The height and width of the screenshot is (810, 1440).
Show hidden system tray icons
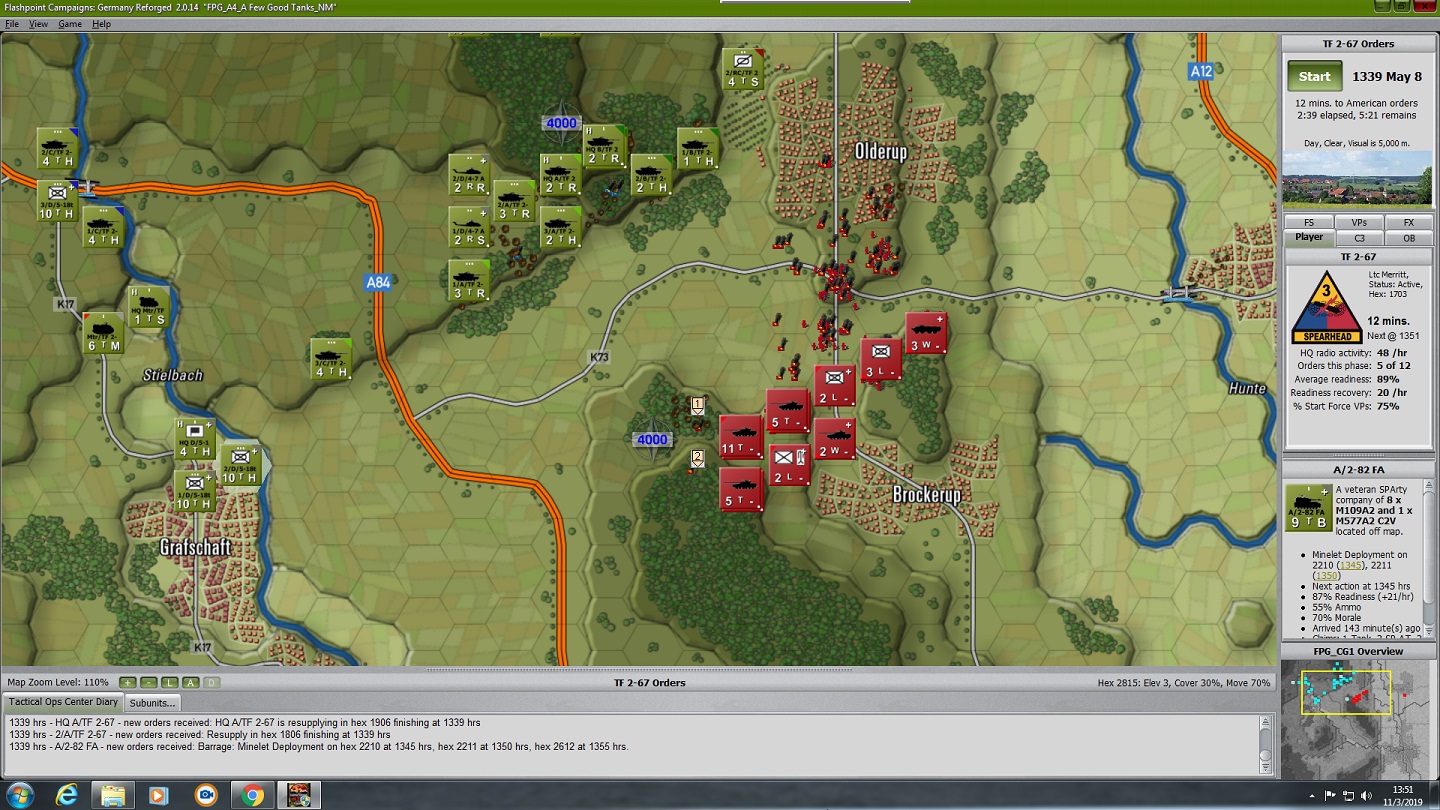tap(1311, 795)
